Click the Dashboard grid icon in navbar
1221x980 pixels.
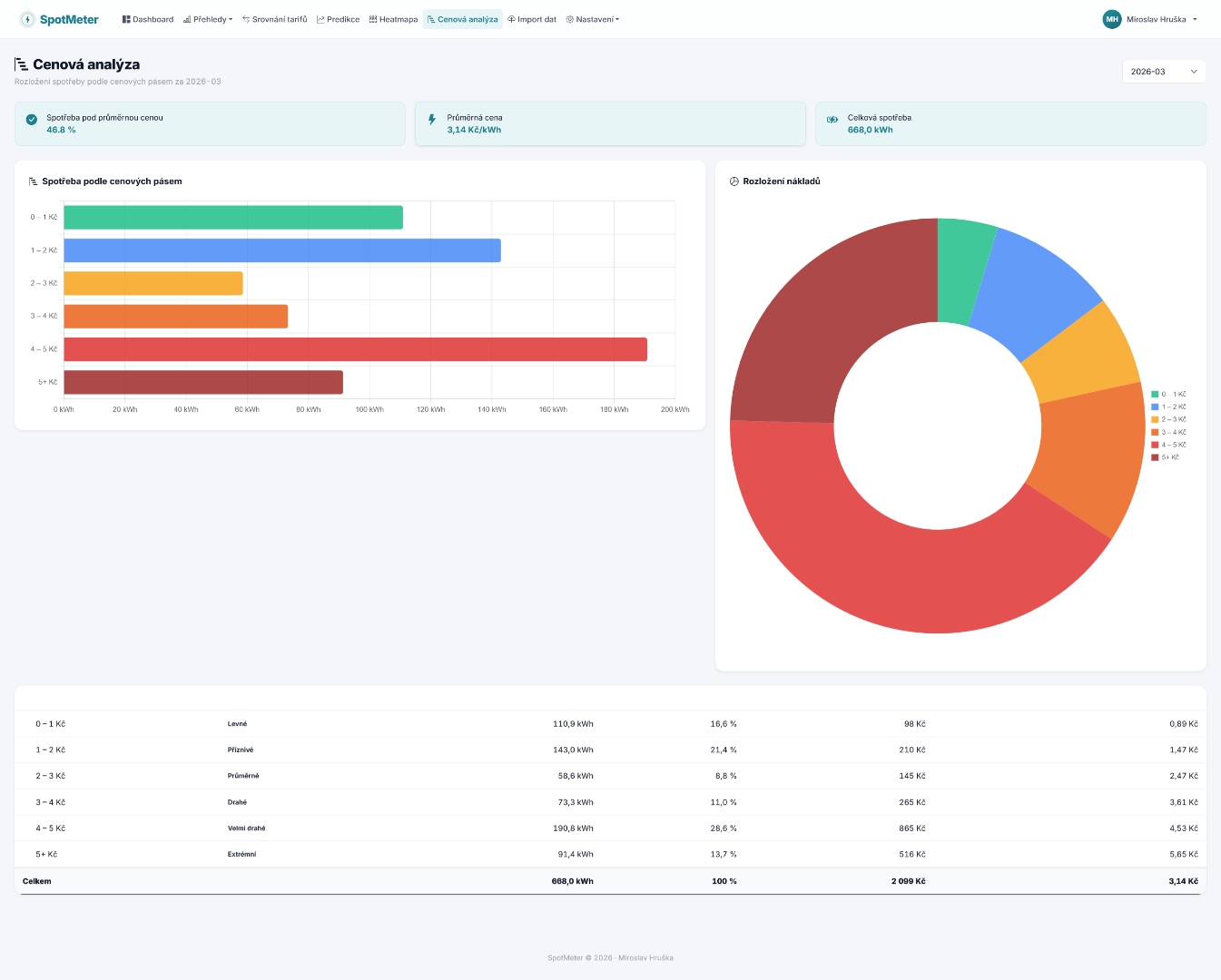126,19
